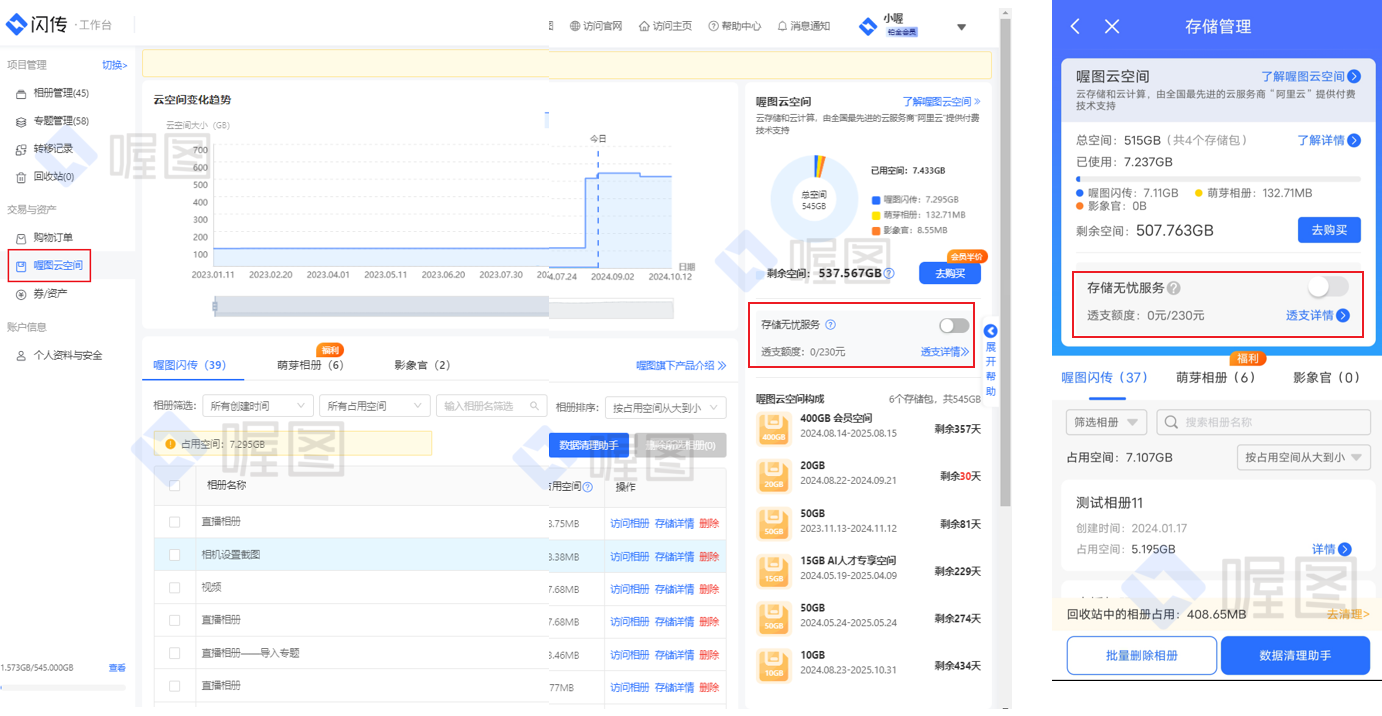This screenshot has height=716, width=1382.
Task: Click 访问相册 for 相机设置截图 row
Action: (630, 556)
